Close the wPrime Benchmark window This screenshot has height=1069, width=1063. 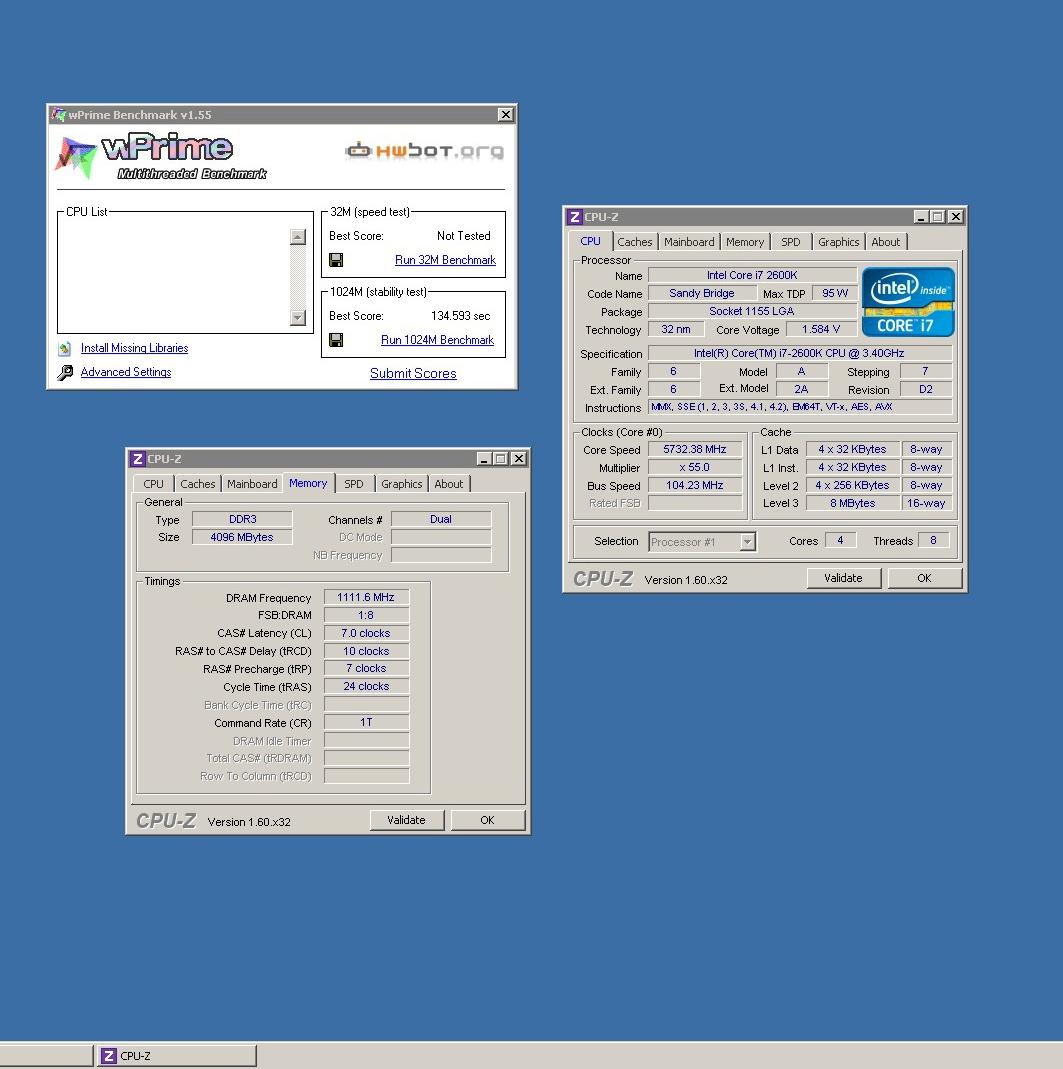(x=505, y=115)
